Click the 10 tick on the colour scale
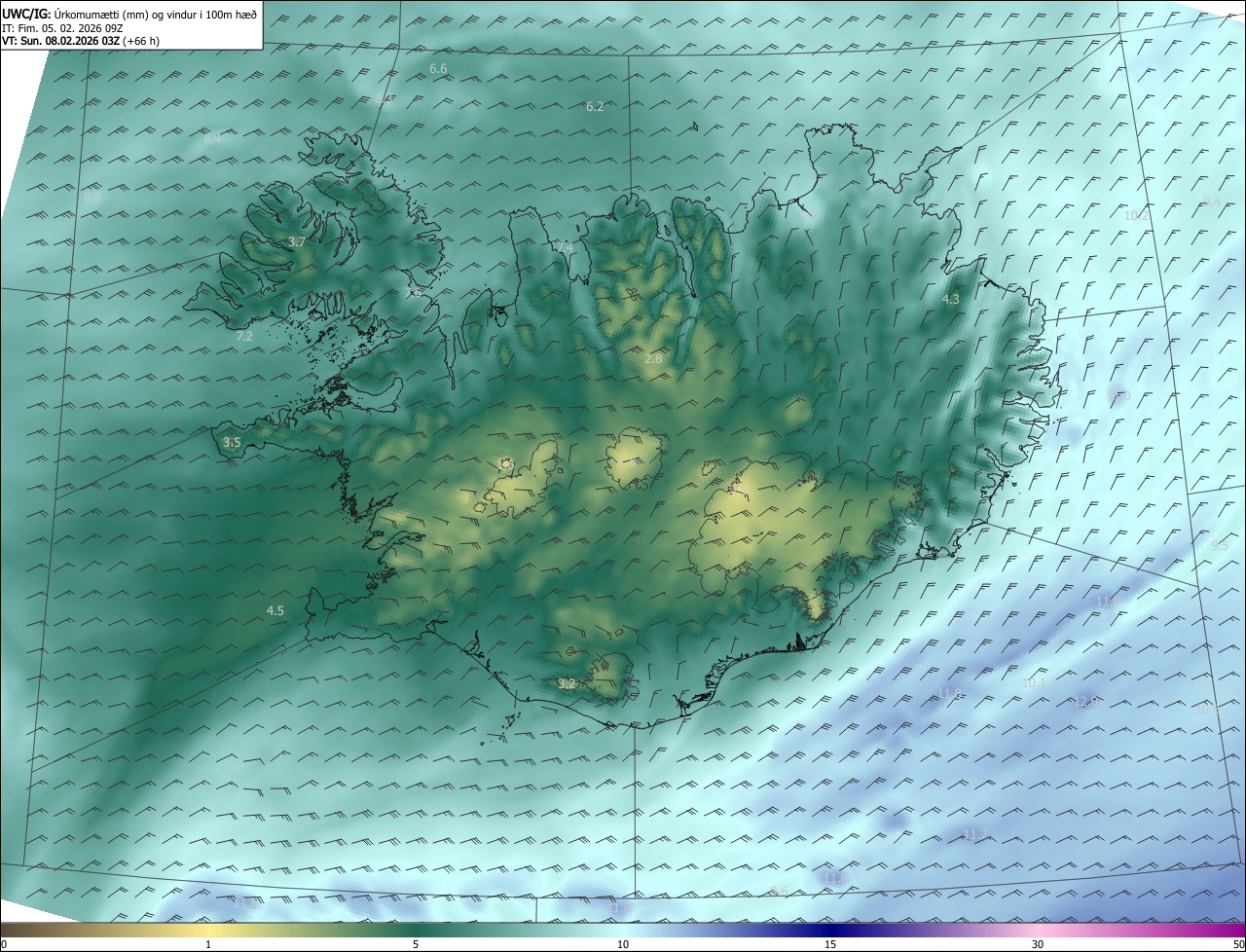This screenshot has height=952, width=1246. (x=623, y=944)
